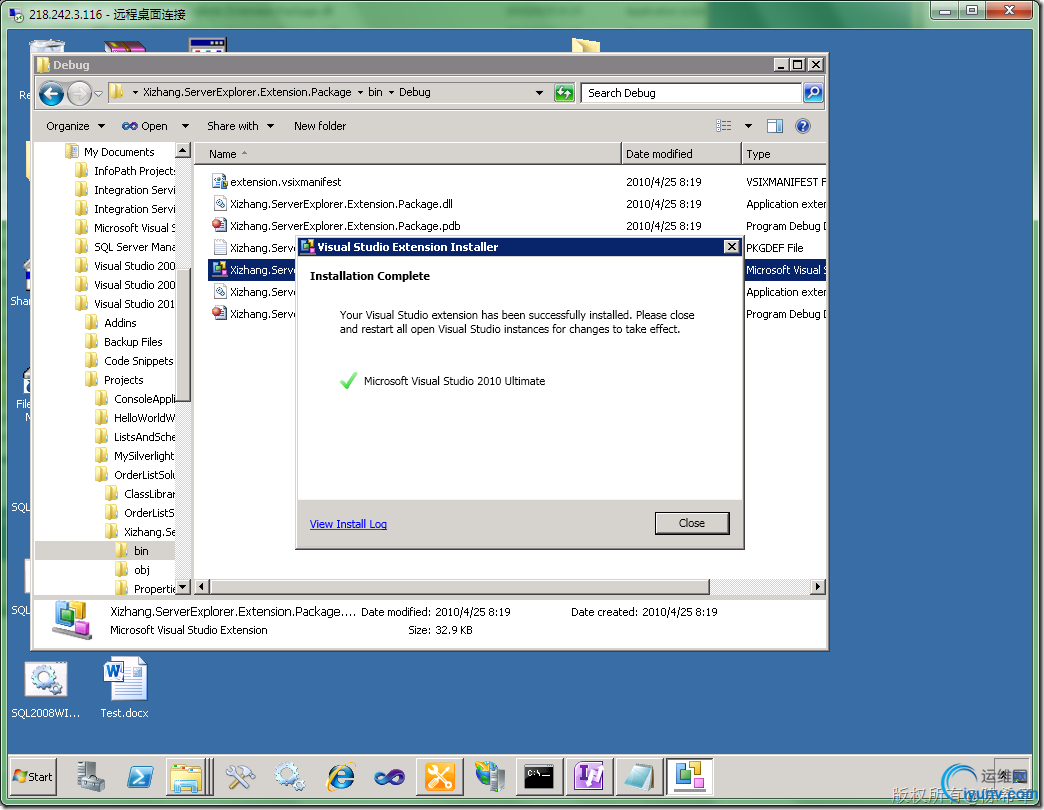Click the search magnifier icon

point(813,93)
